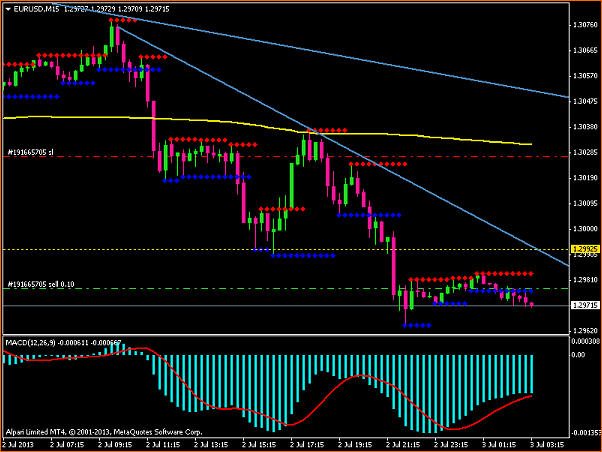The image size is (602, 452).
Task: Select the '#191665705 sl' stop loss label
Action: point(31,152)
